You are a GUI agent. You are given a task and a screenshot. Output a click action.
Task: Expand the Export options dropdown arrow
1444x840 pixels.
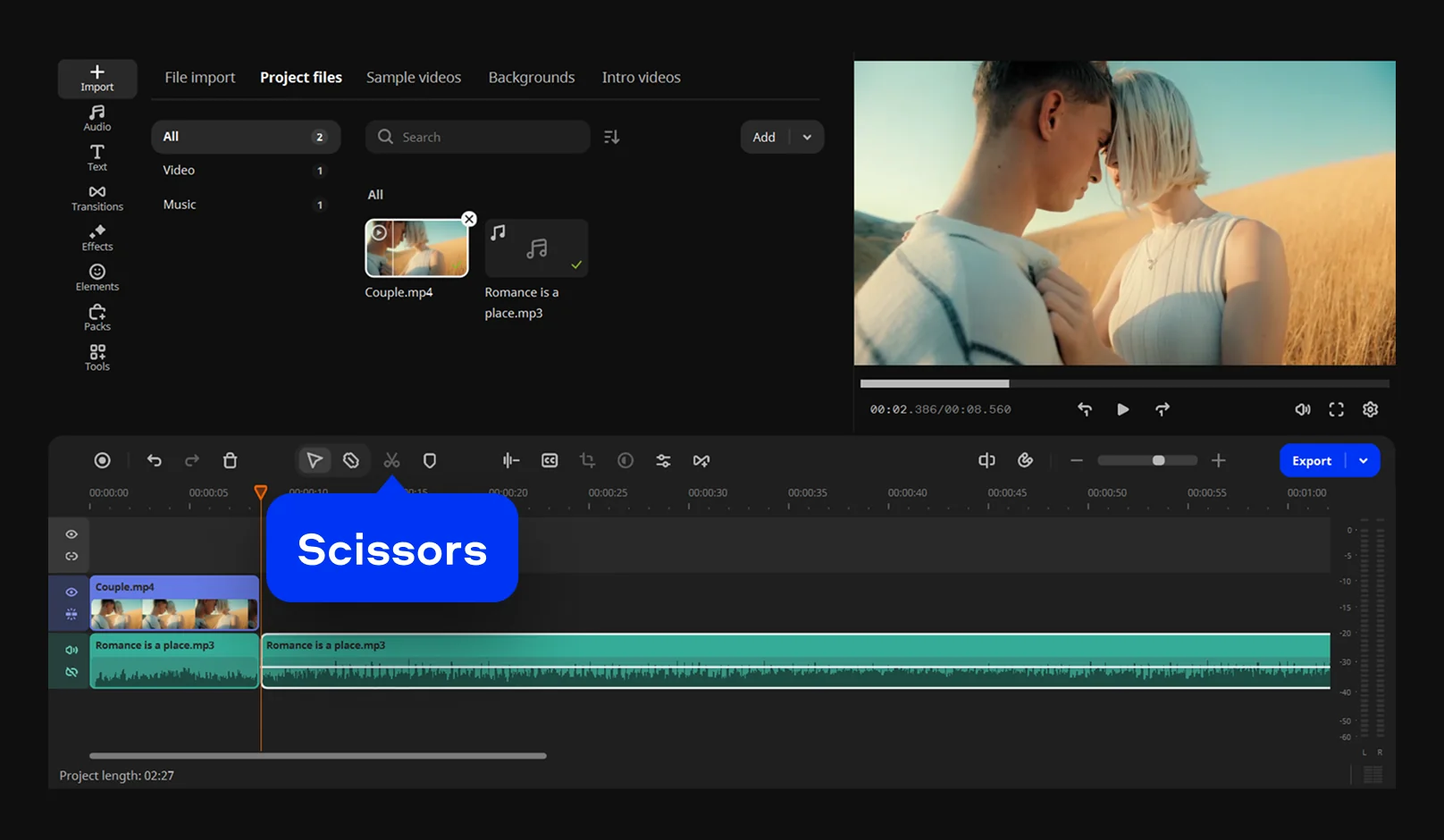[x=1364, y=461]
